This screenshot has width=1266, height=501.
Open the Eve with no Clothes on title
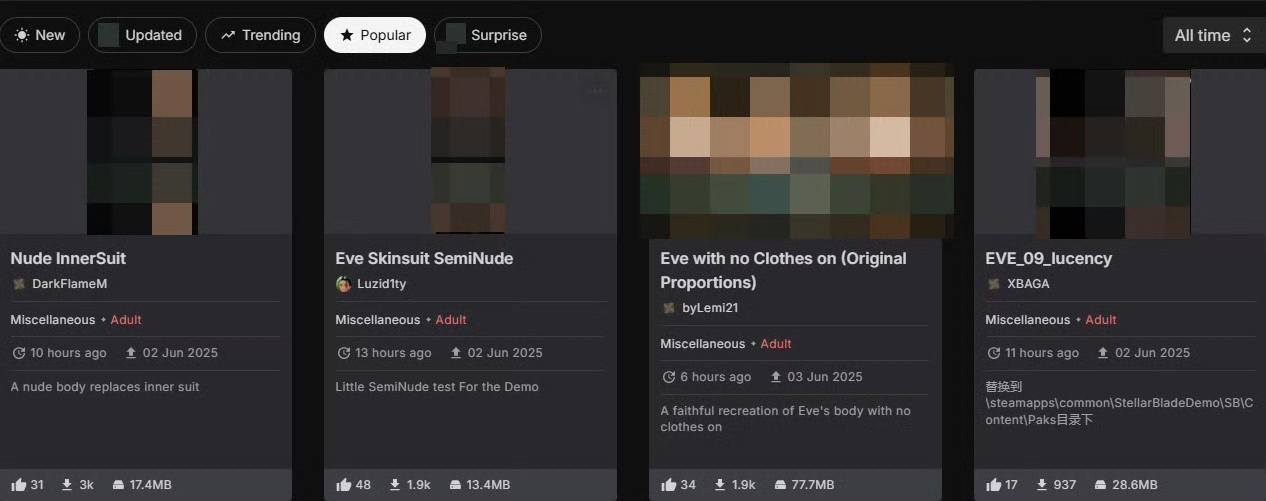pyautogui.click(x=783, y=270)
